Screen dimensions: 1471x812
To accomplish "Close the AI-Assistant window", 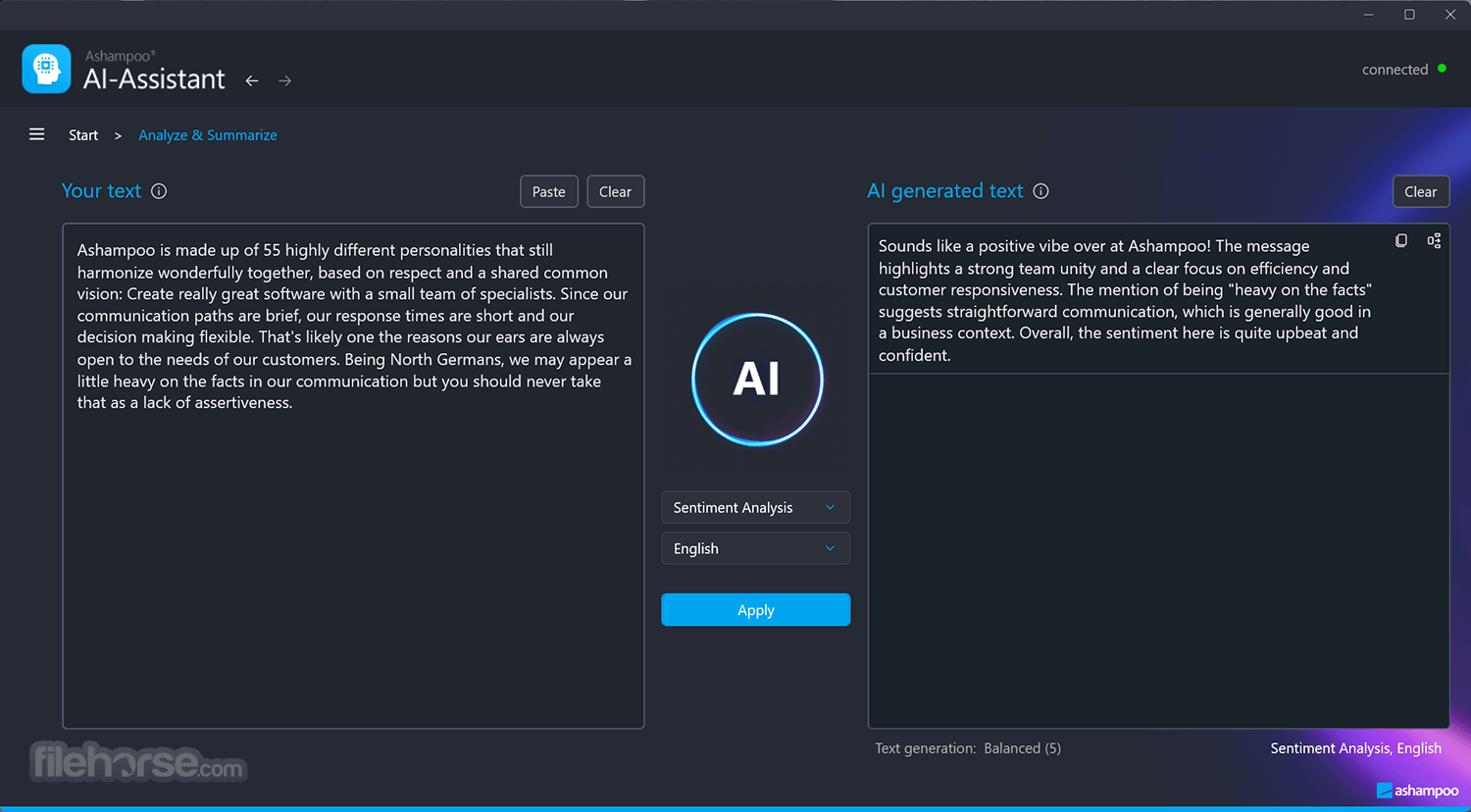I will click(1450, 15).
